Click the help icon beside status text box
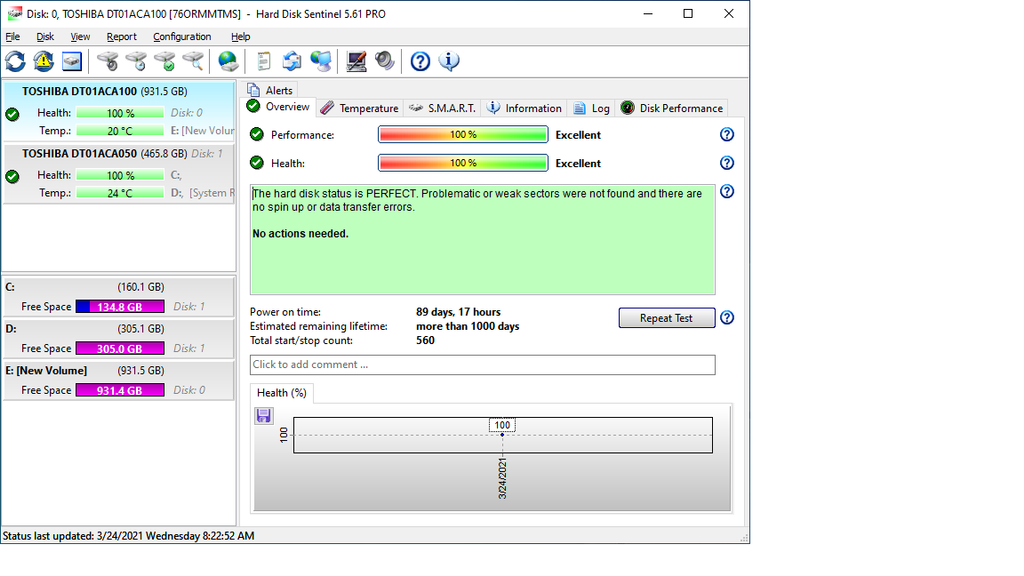 pyautogui.click(x=727, y=191)
